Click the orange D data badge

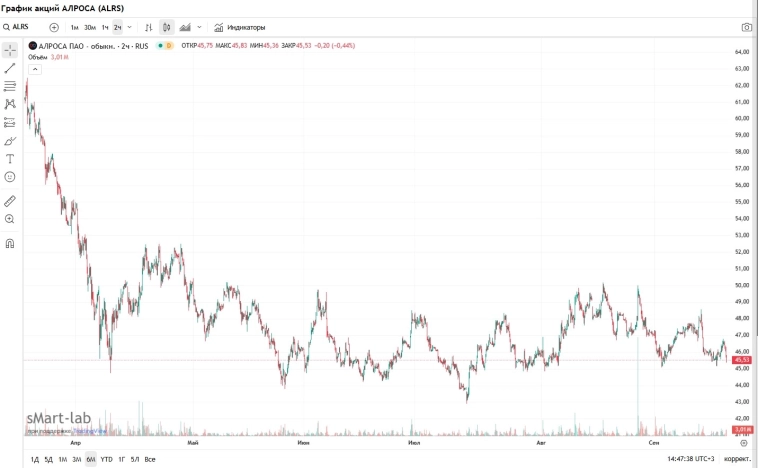click(169, 45)
